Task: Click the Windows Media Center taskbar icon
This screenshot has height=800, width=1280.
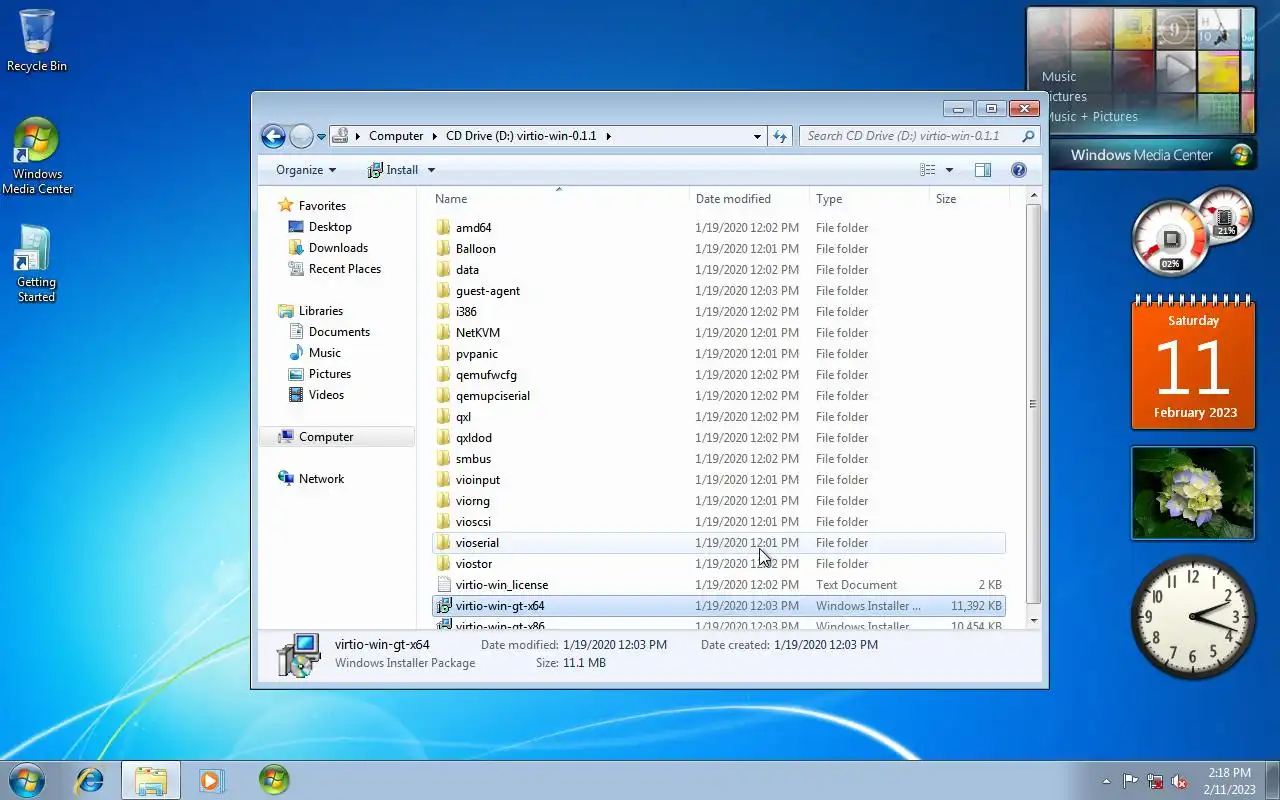Action: coord(273,780)
